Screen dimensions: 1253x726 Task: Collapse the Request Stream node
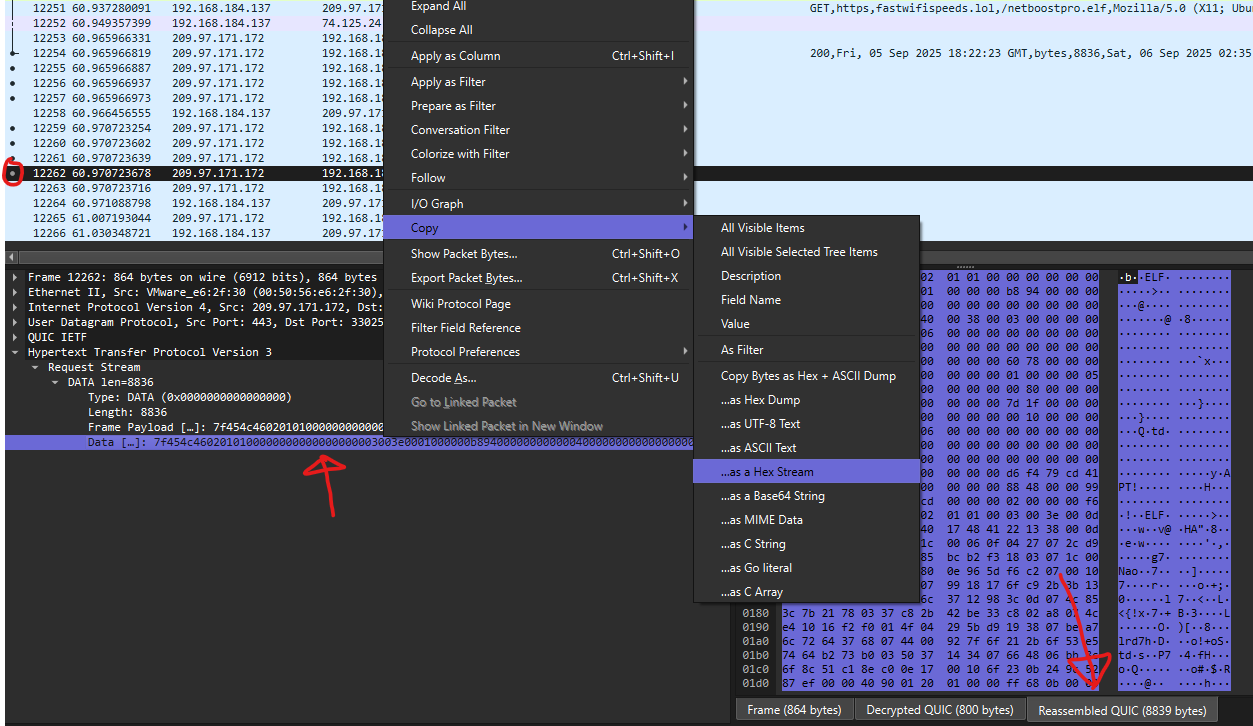(x=34, y=367)
